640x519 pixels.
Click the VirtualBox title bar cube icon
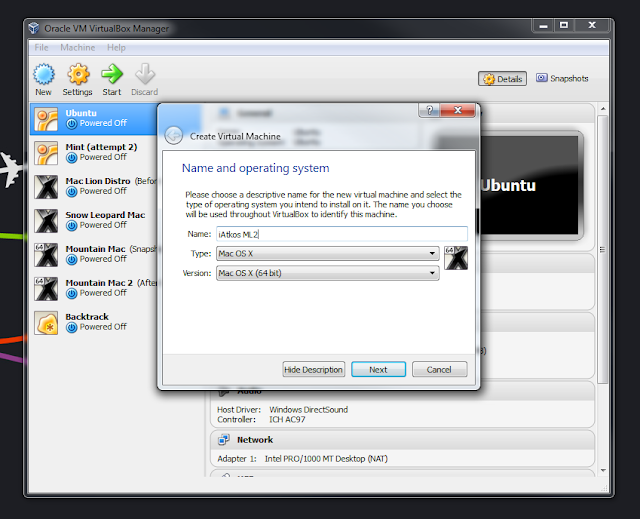pos(34,28)
